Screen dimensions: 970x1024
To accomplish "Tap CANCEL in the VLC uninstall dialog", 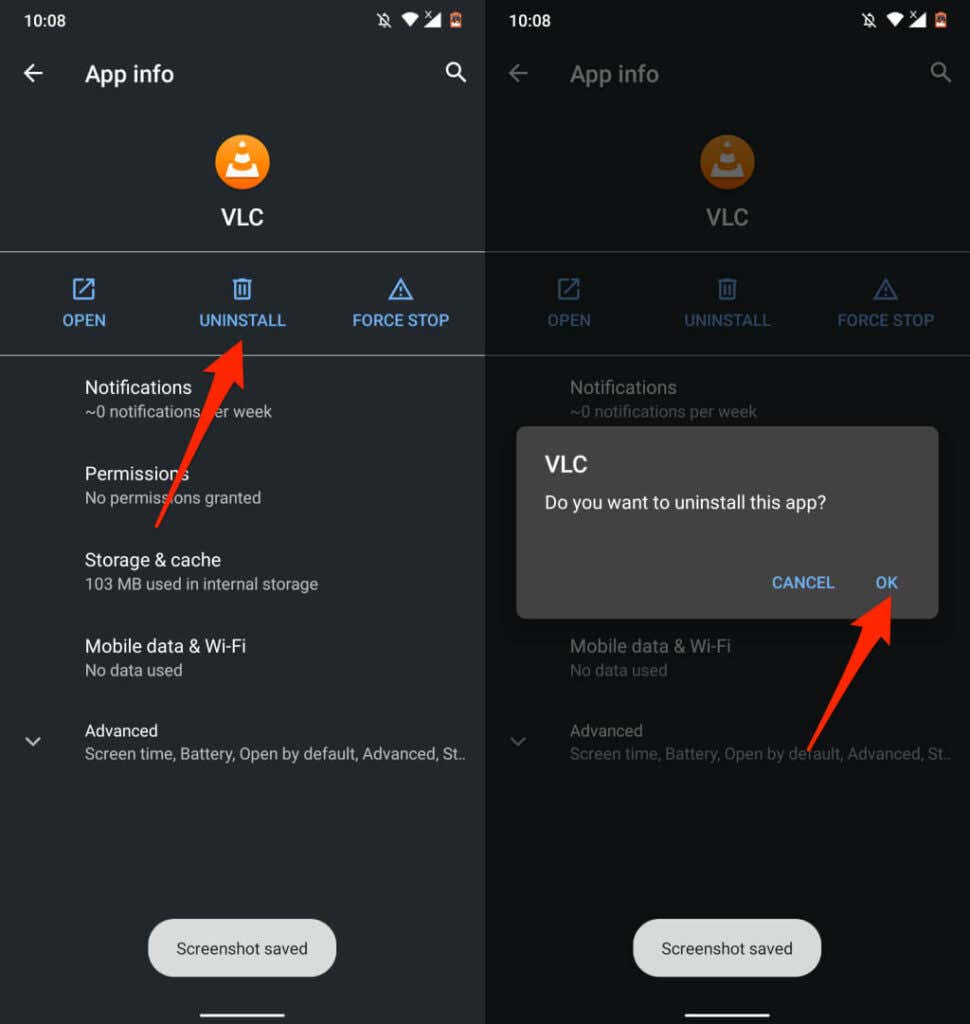I will pyautogui.click(x=803, y=583).
